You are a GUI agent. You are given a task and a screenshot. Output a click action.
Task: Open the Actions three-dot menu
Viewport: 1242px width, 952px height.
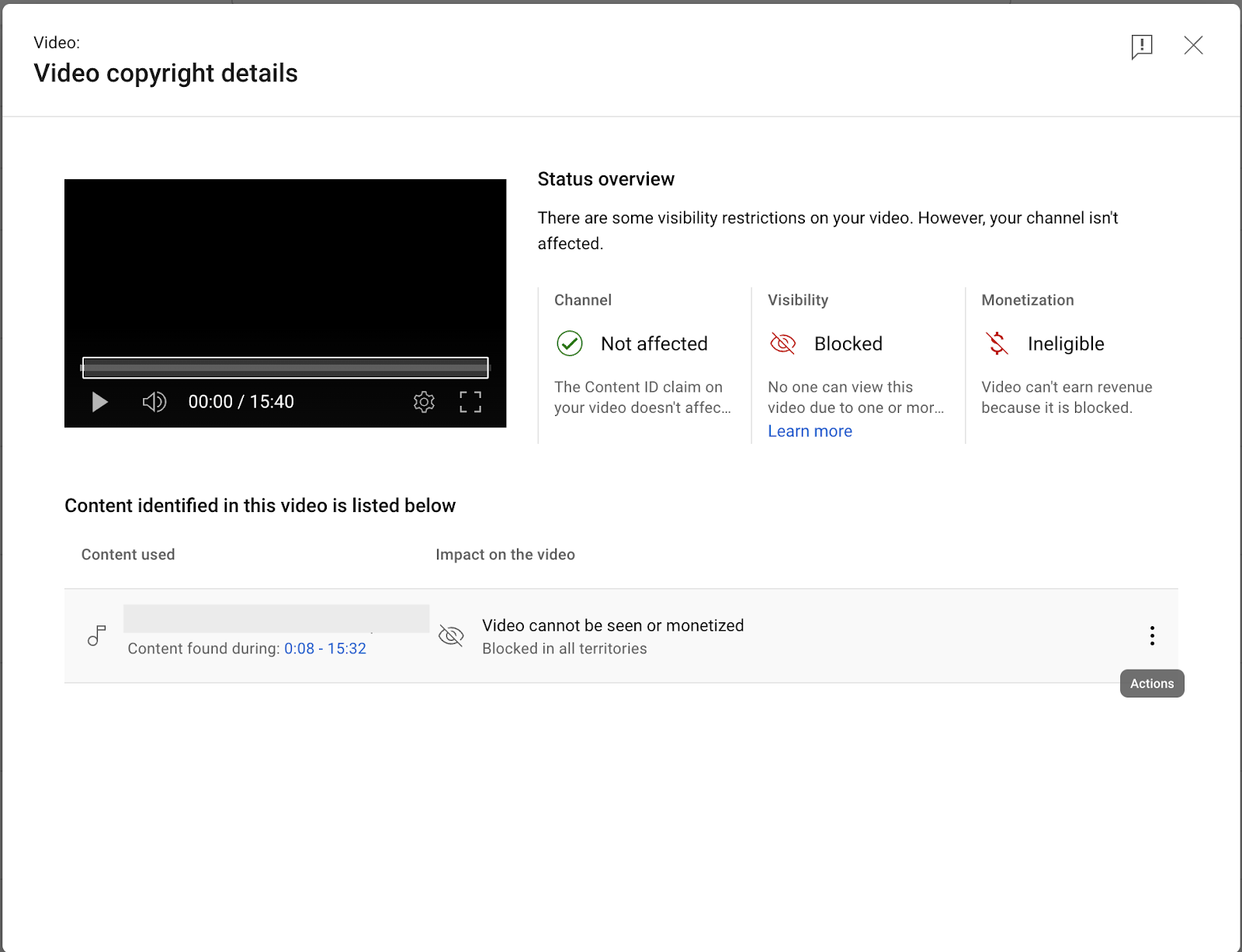(1152, 636)
